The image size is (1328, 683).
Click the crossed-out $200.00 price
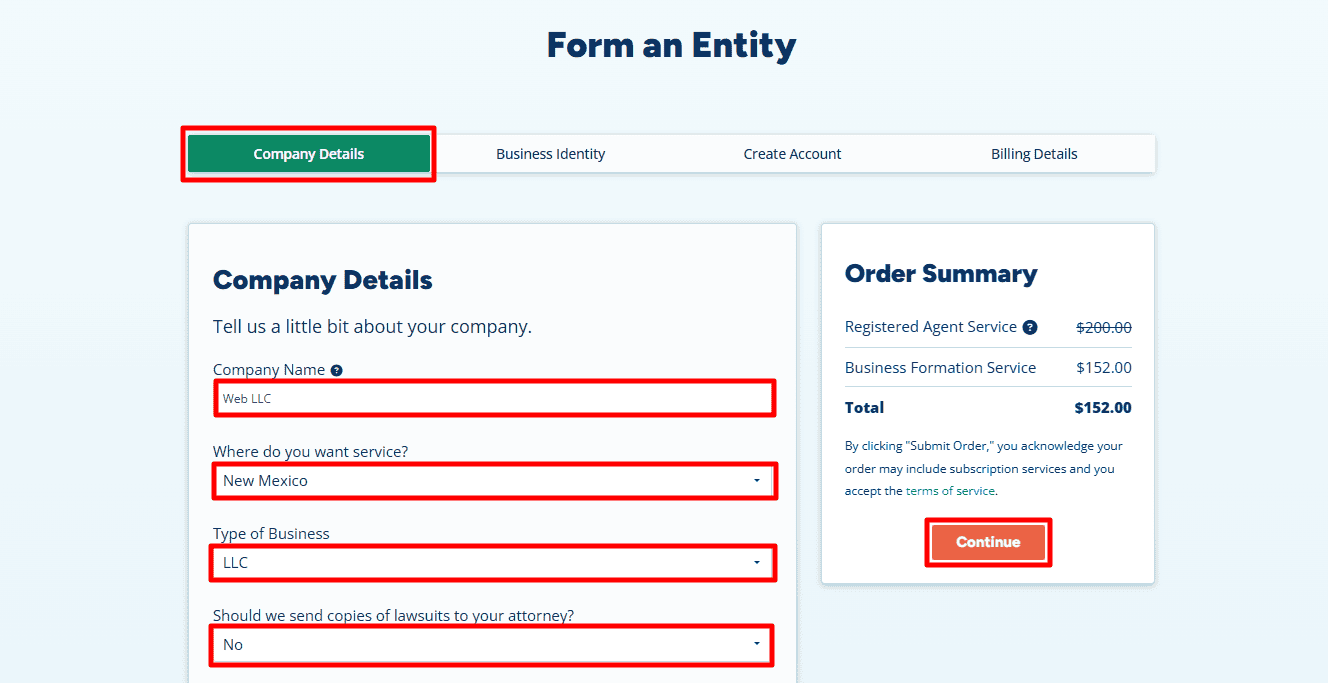(1104, 327)
